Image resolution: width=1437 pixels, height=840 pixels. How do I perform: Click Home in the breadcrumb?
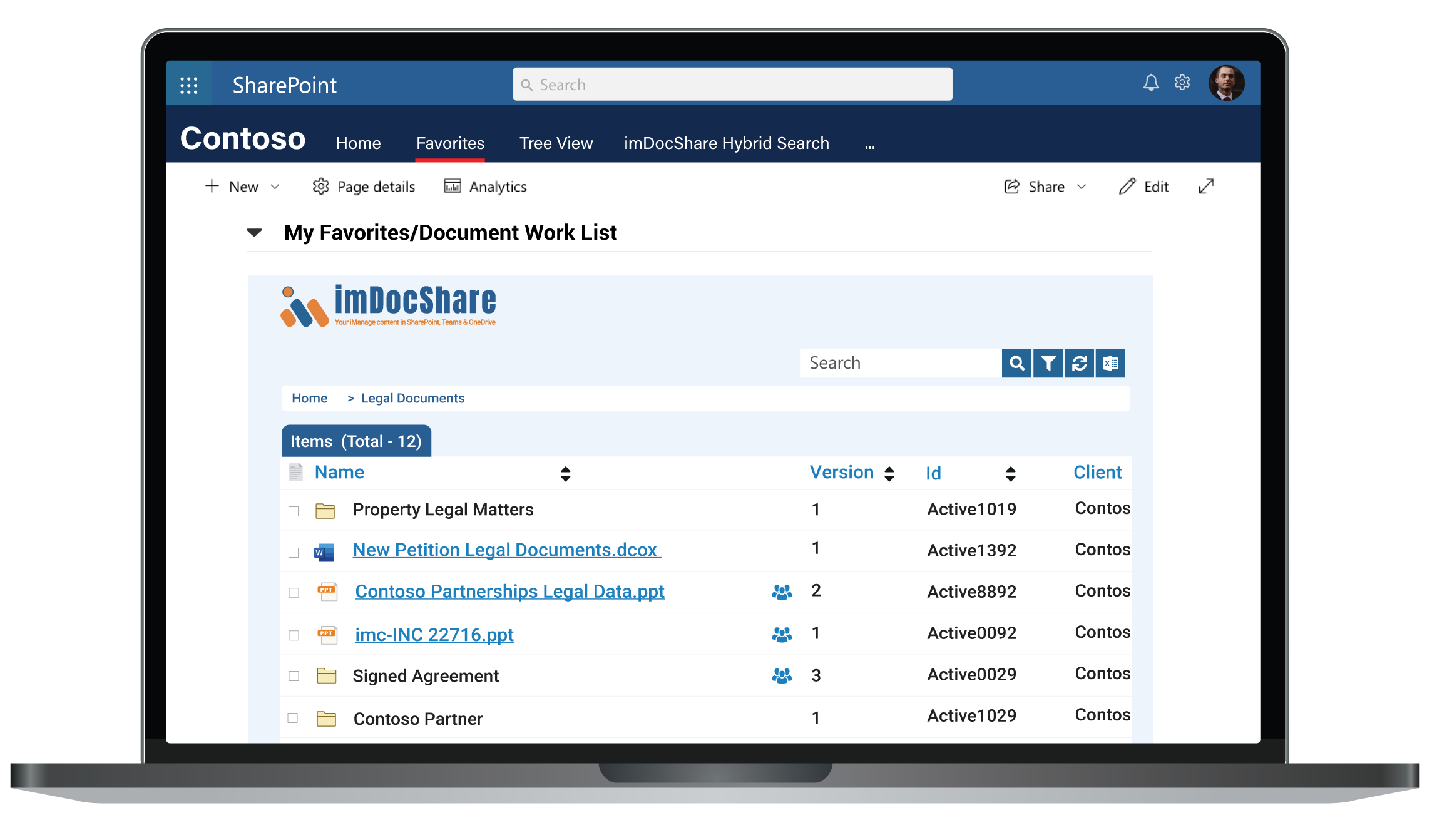pos(309,398)
